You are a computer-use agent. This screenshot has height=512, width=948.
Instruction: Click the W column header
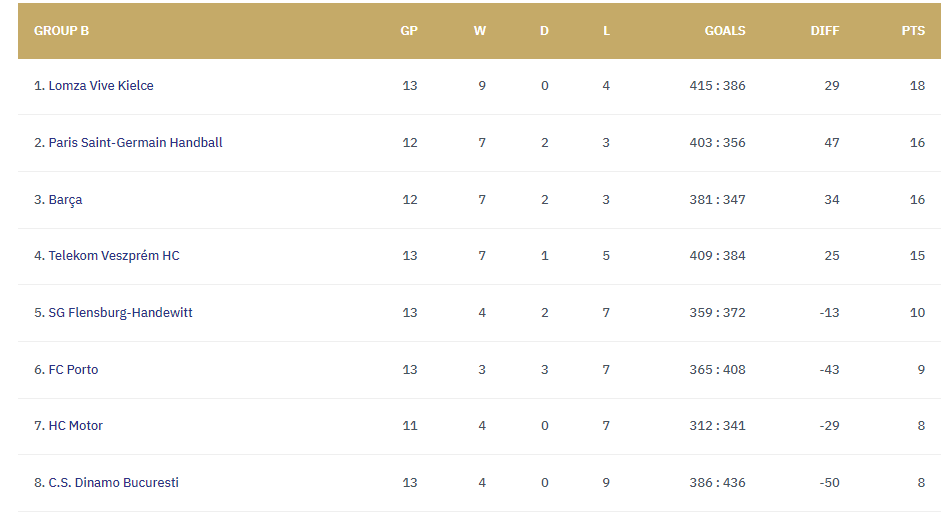(x=480, y=31)
